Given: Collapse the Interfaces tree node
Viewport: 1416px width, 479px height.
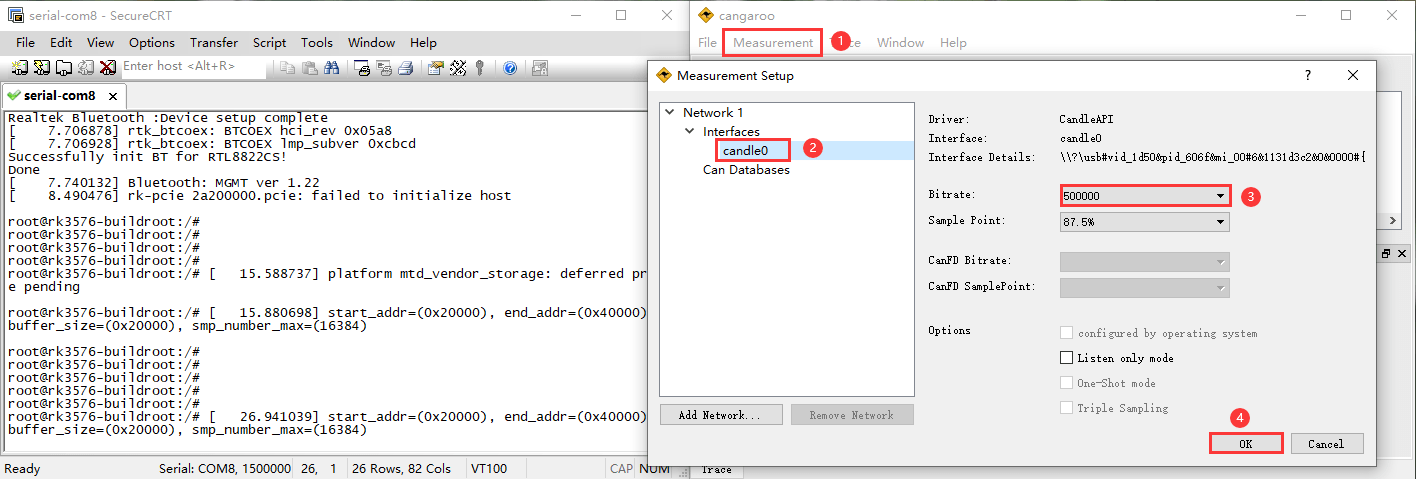Looking at the screenshot, I should (690, 131).
